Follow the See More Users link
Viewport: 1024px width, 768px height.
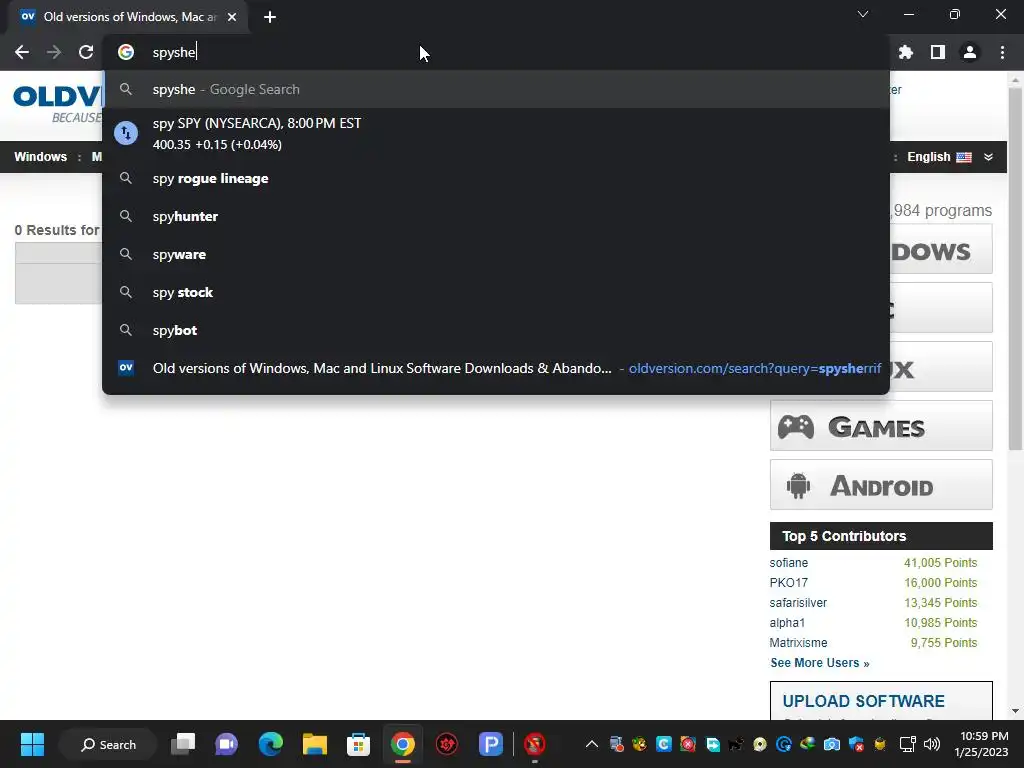(x=820, y=663)
